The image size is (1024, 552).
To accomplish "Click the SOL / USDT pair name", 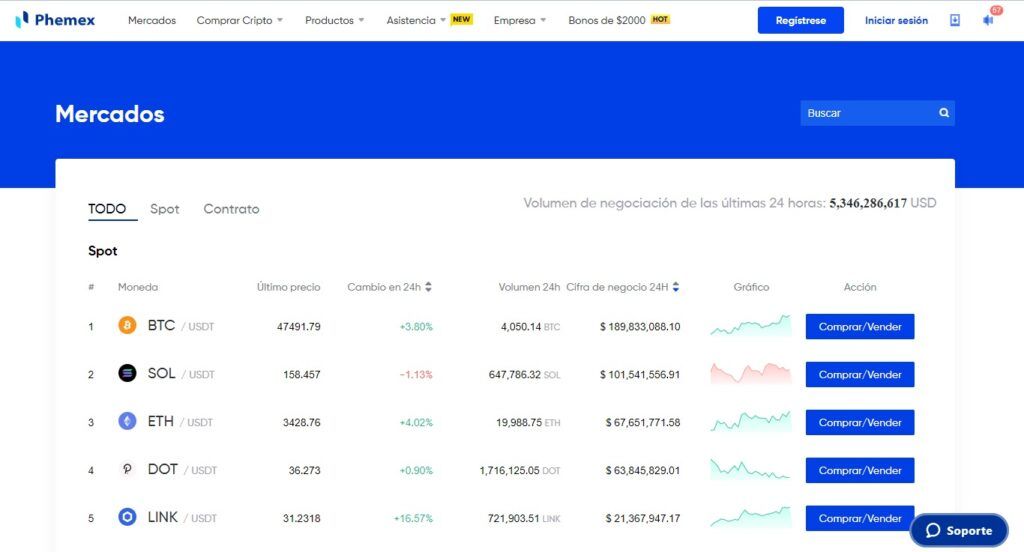I will 181,374.
